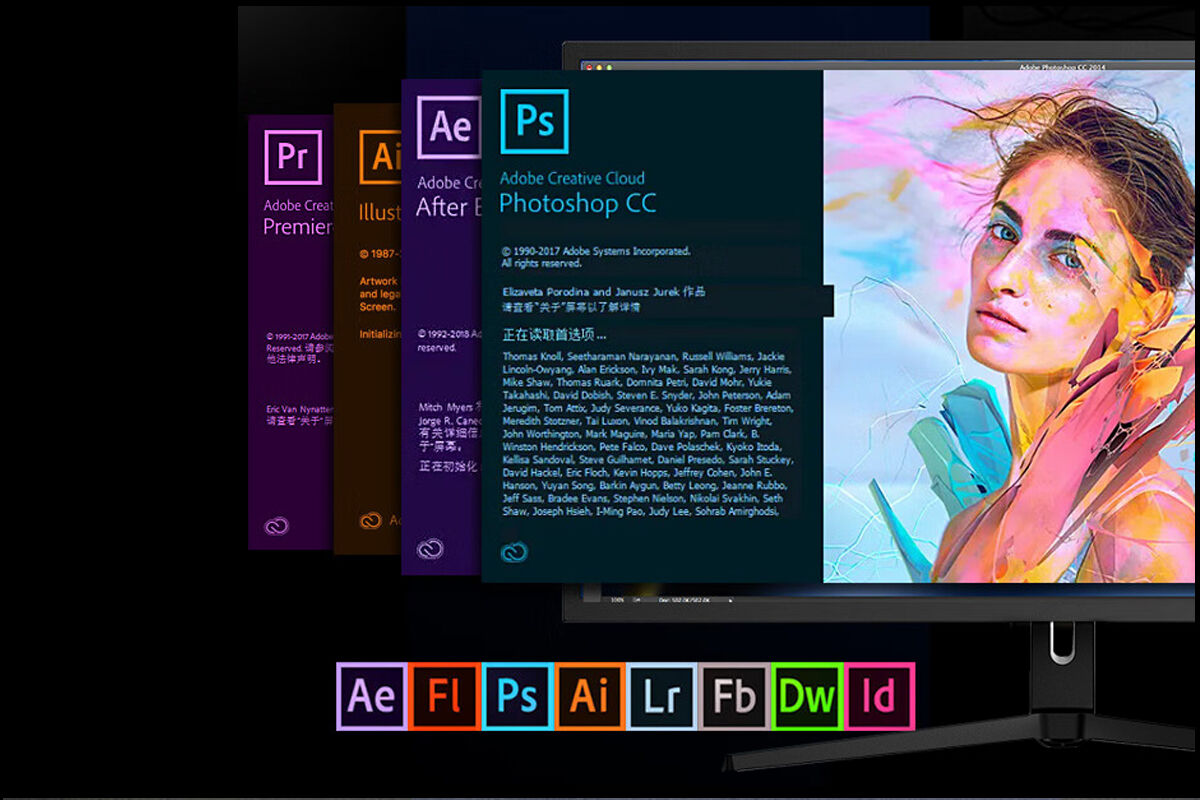The width and height of the screenshot is (1200, 800).
Task: Click the Flash Builder (Fb) icon
Action: [734, 696]
